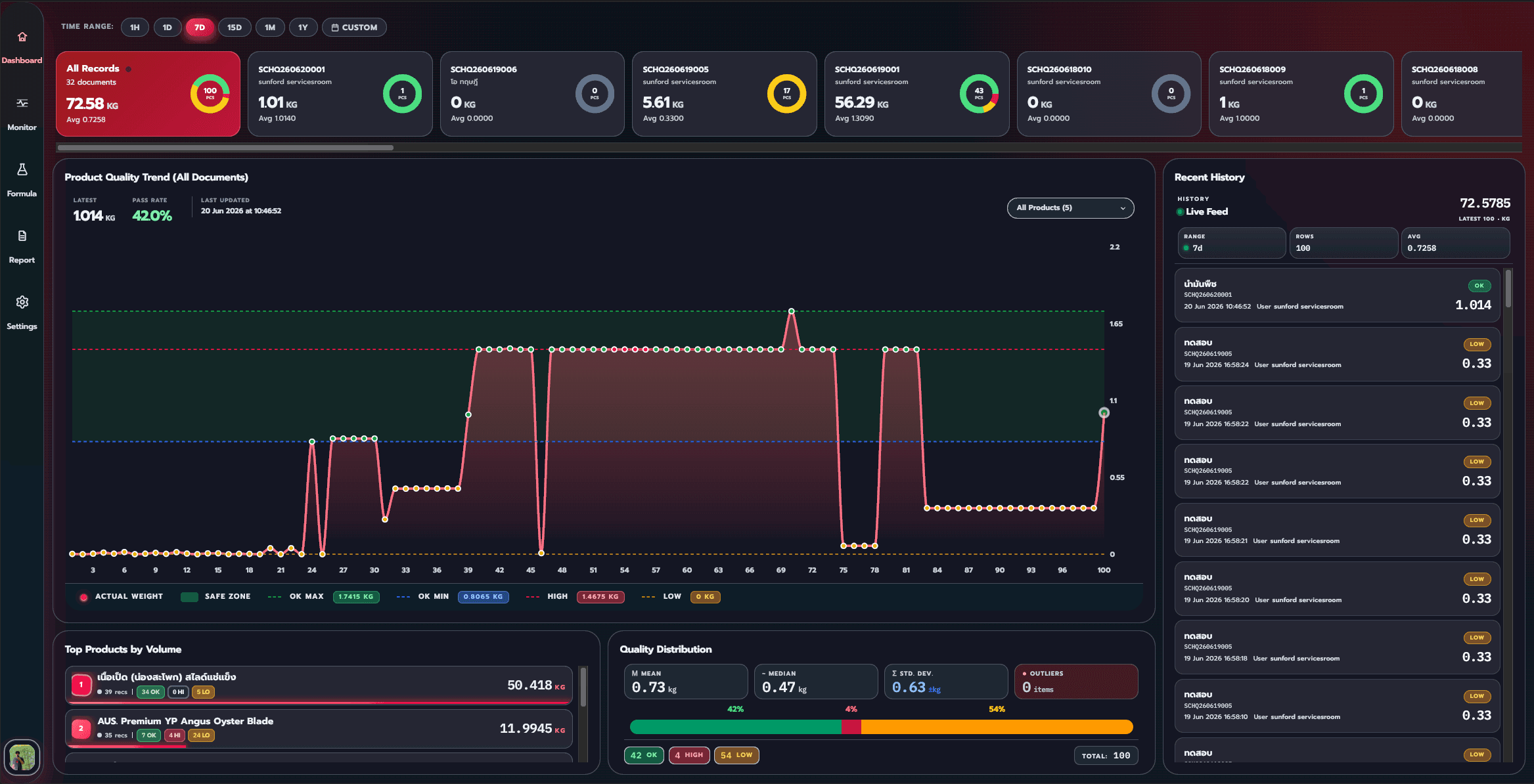Viewport: 1534px width, 784px height.
Task: Click the 4 HIGH count button
Action: [689, 755]
